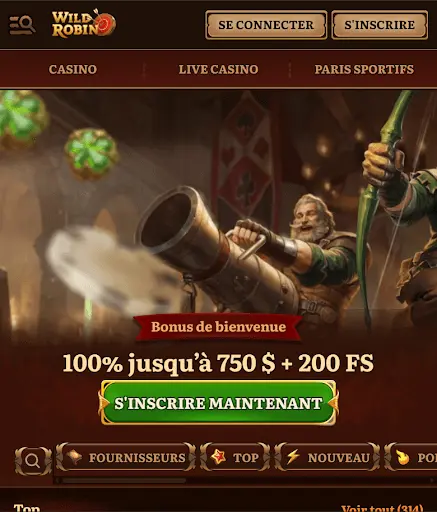Open the hamburger search menu icon

point(22,25)
